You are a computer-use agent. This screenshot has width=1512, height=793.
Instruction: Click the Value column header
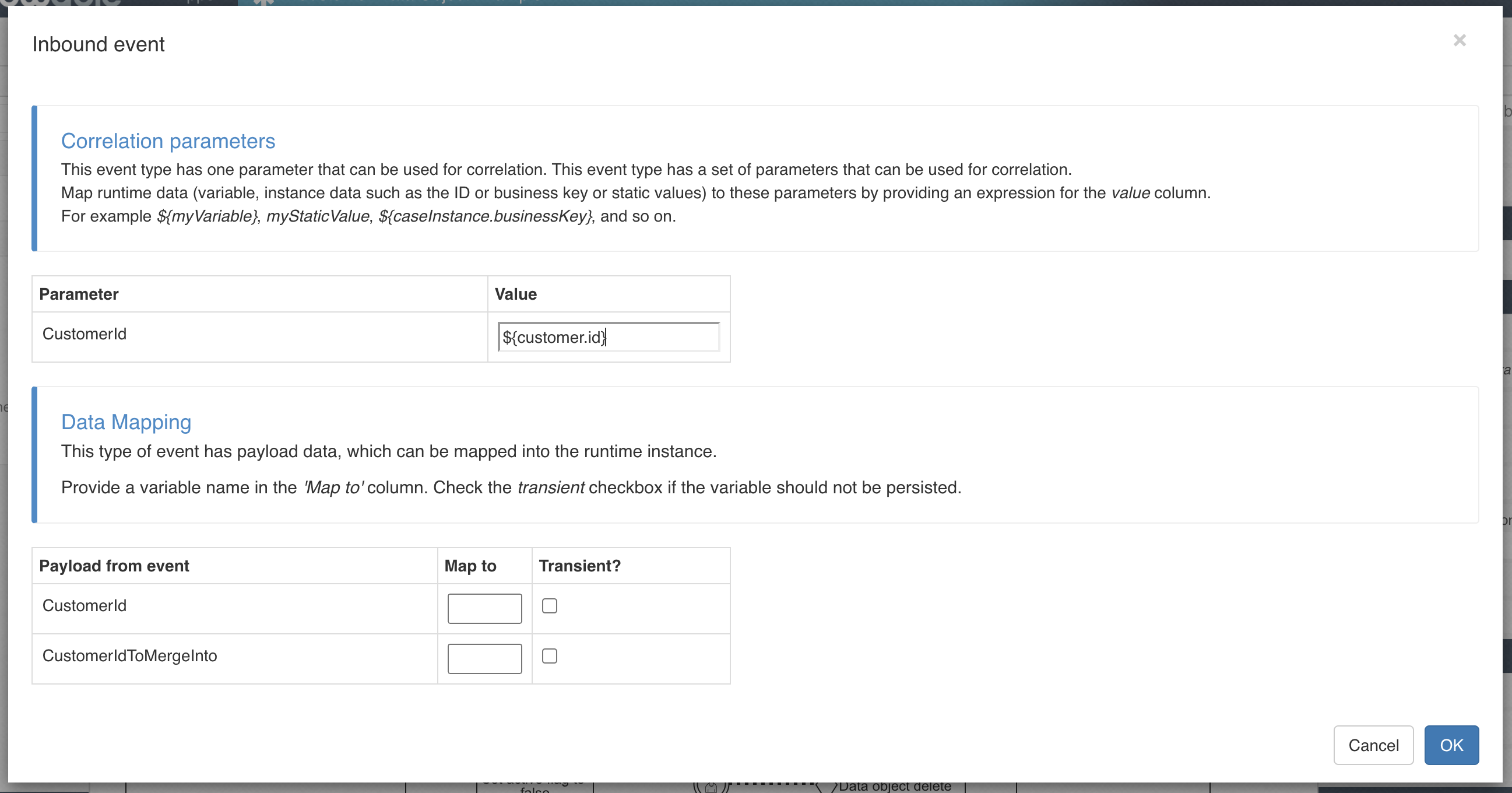[515, 294]
